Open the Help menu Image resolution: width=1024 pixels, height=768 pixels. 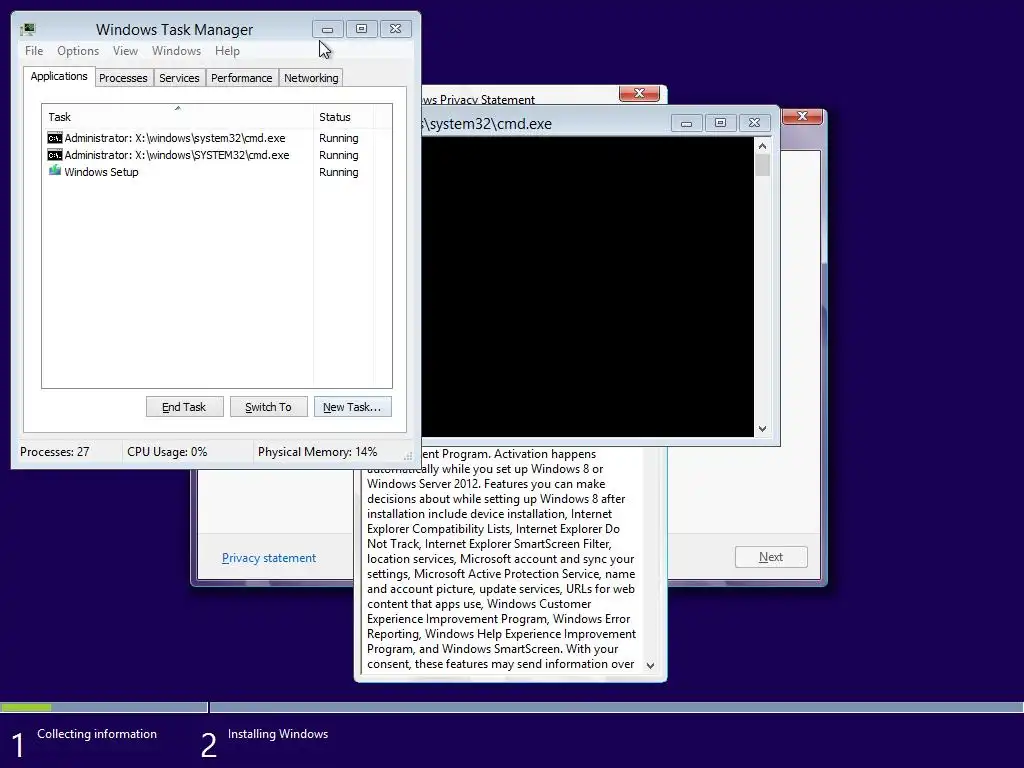227,51
